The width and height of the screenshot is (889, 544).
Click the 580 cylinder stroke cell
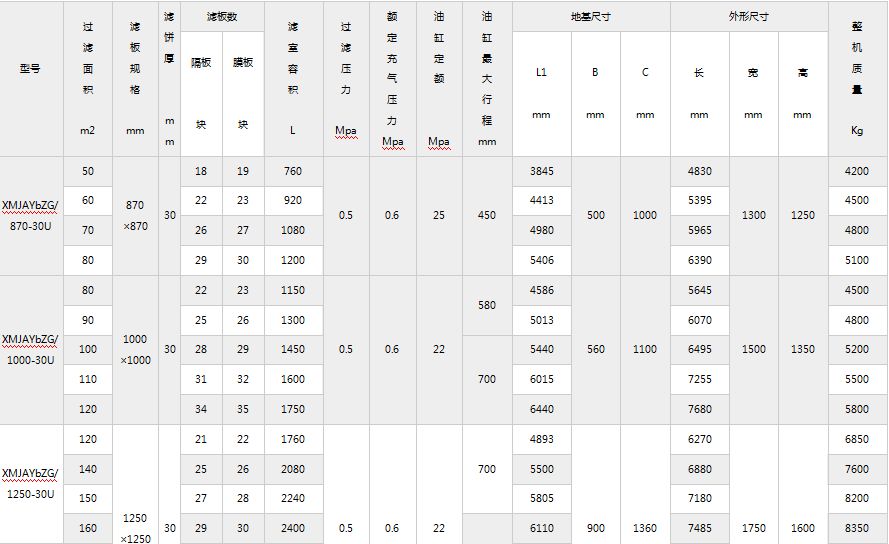487,305
